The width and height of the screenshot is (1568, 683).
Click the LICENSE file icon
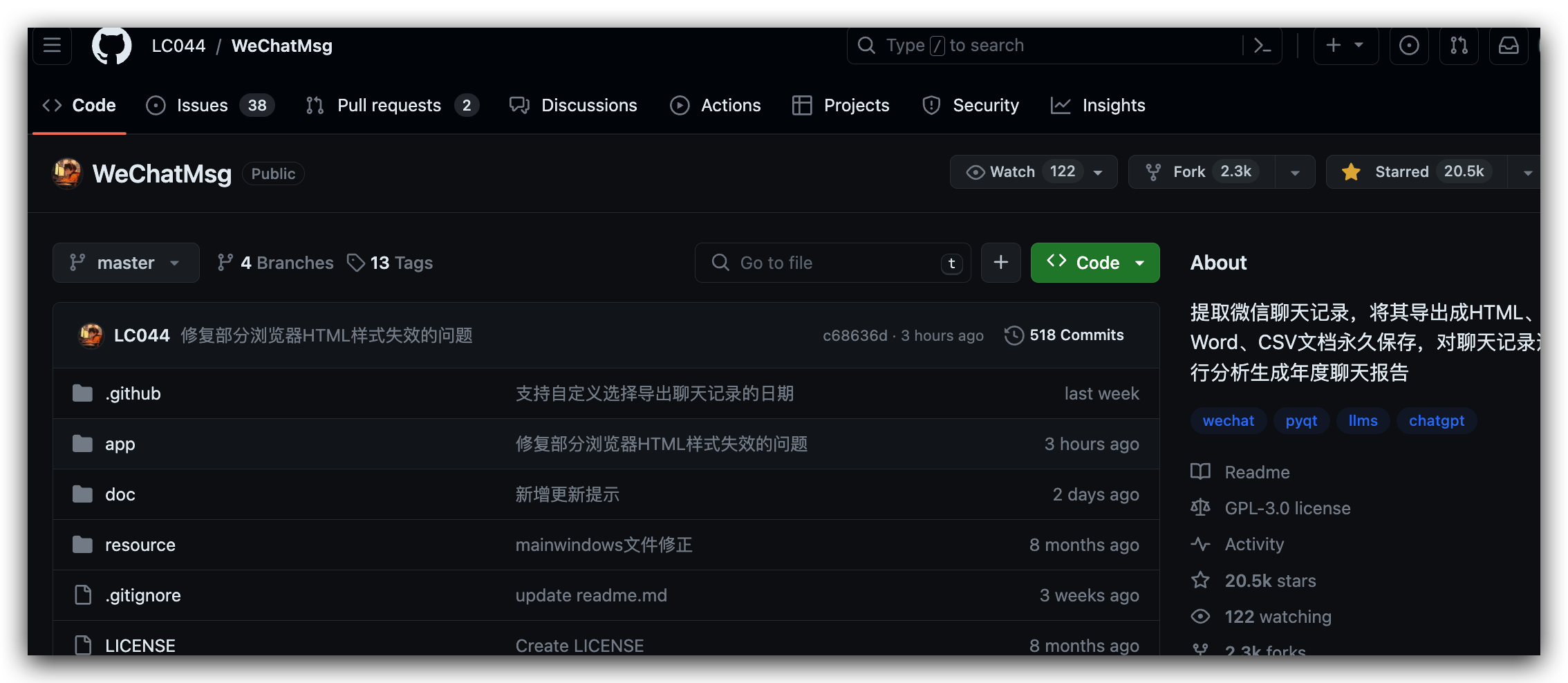[x=83, y=645]
